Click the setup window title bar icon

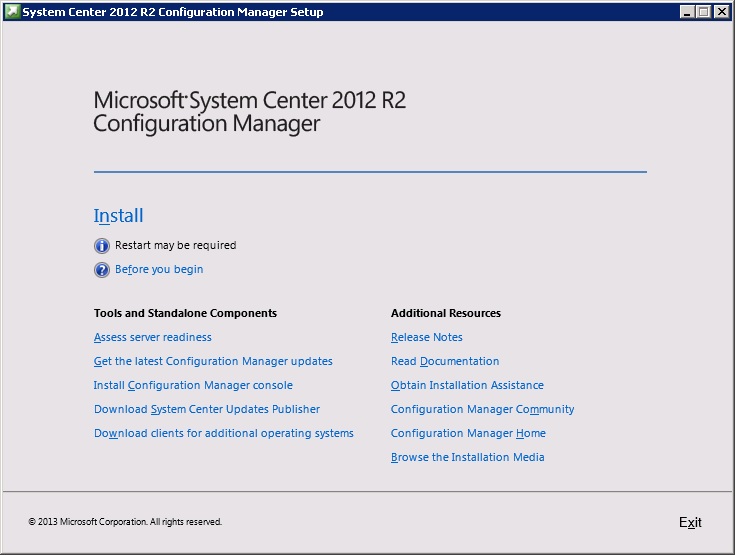(11, 12)
